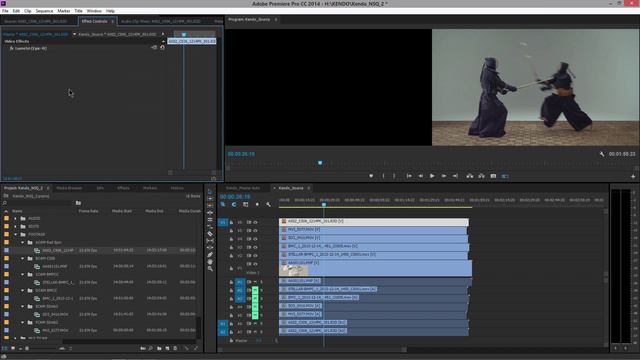The height and width of the screenshot is (360, 640).
Task: Collapse the ECAM 5Dmk3 bin
Action: click(x=22, y=306)
